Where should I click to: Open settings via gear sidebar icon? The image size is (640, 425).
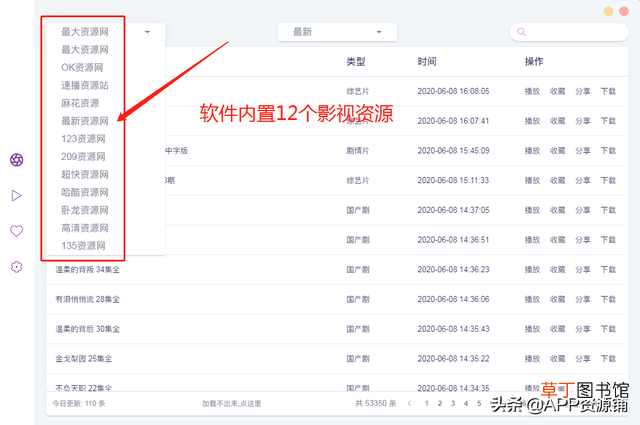(x=16, y=267)
